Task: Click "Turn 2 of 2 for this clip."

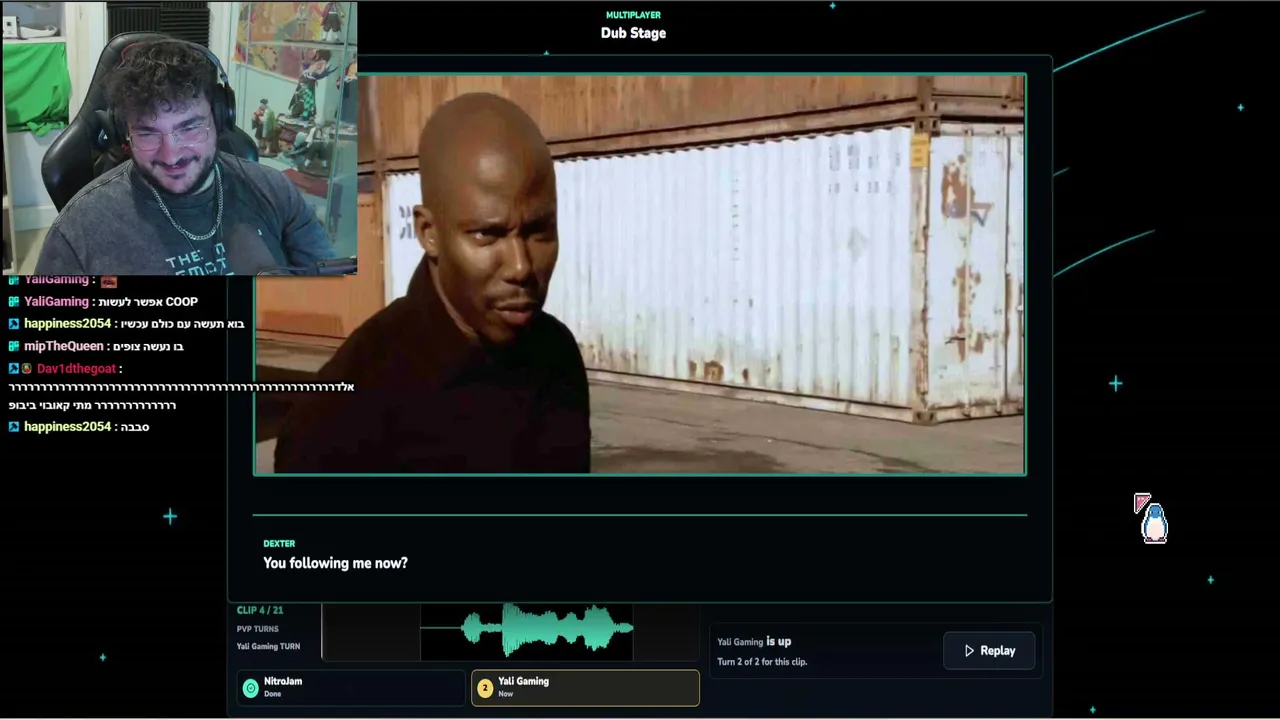Action: [x=762, y=662]
